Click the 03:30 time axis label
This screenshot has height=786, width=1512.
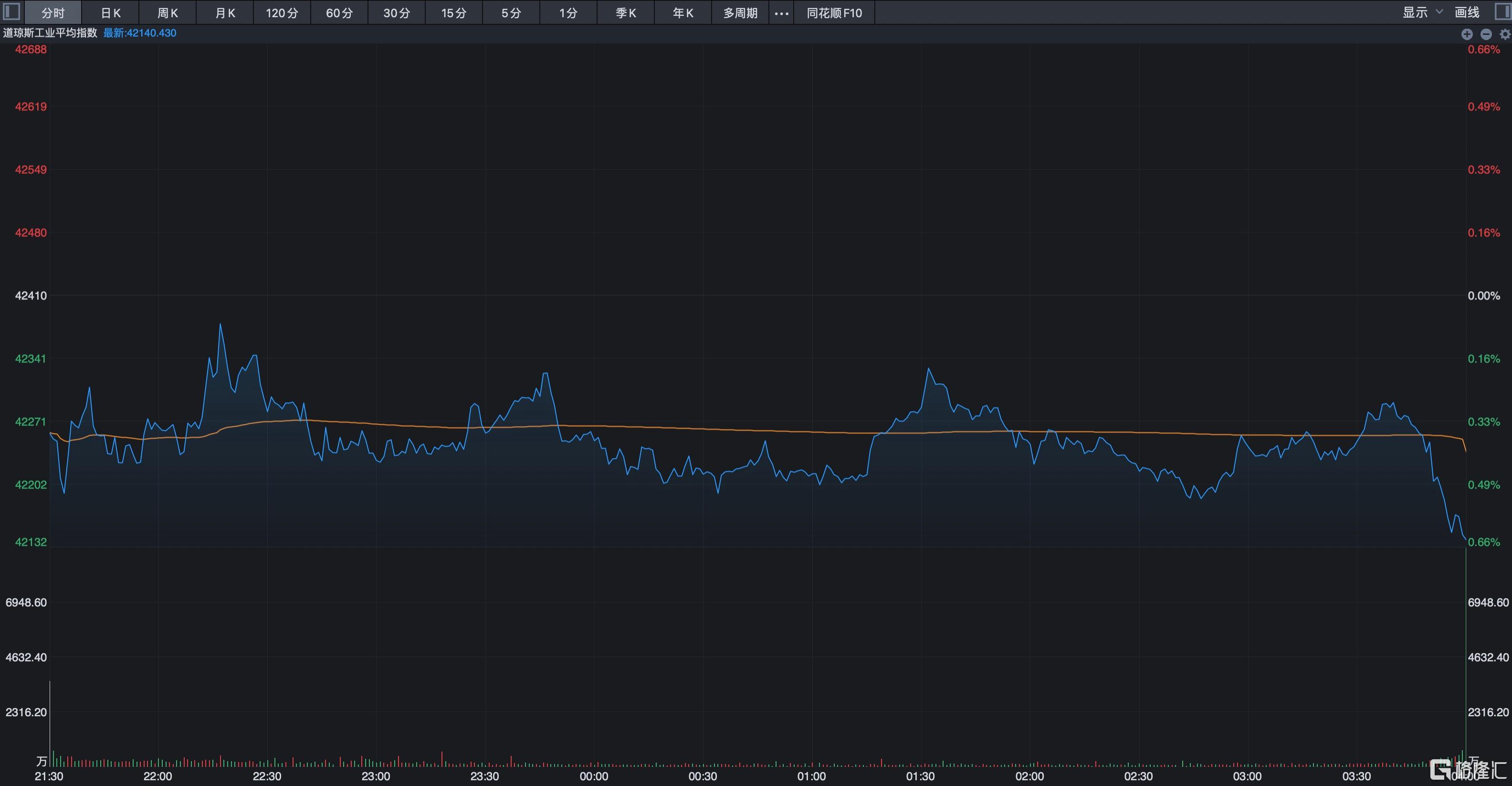(x=1356, y=776)
